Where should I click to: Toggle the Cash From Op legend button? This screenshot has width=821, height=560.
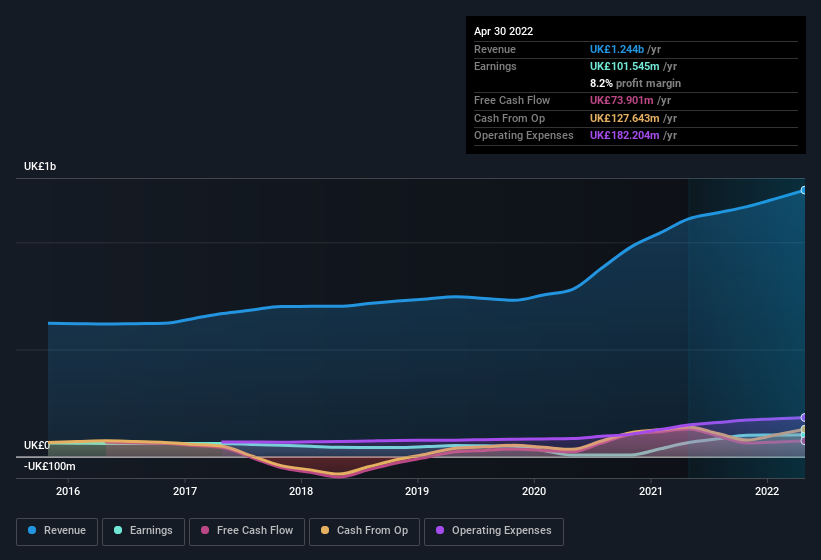[364, 531]
